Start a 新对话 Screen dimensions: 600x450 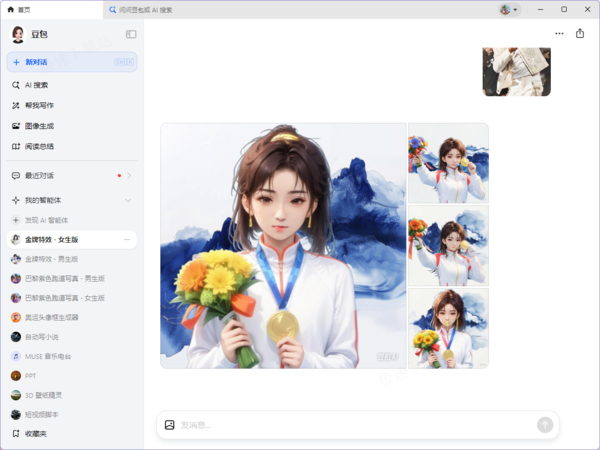click(72, 62)
